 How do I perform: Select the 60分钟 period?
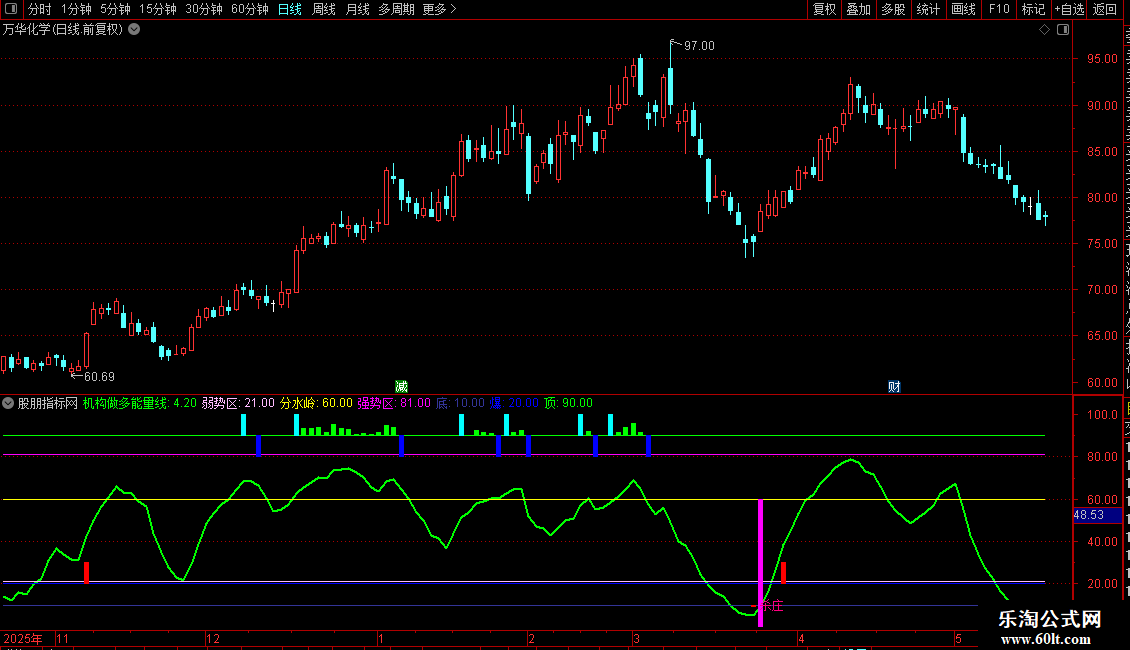(x=250, y=9)
